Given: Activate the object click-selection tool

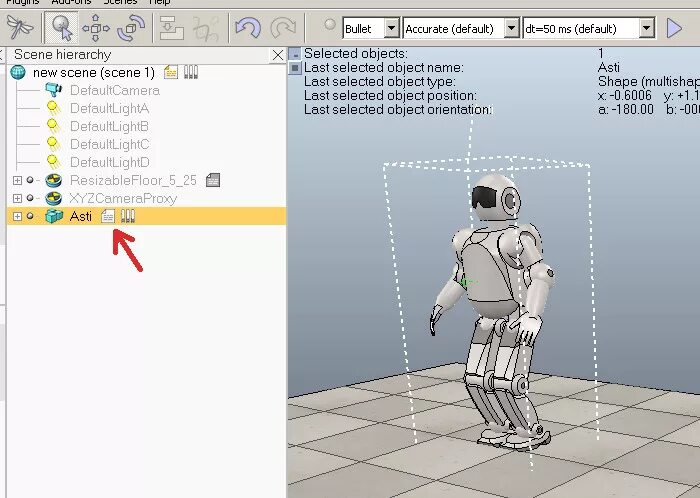Looking at the screenshot, I should (x=62, y=28).
